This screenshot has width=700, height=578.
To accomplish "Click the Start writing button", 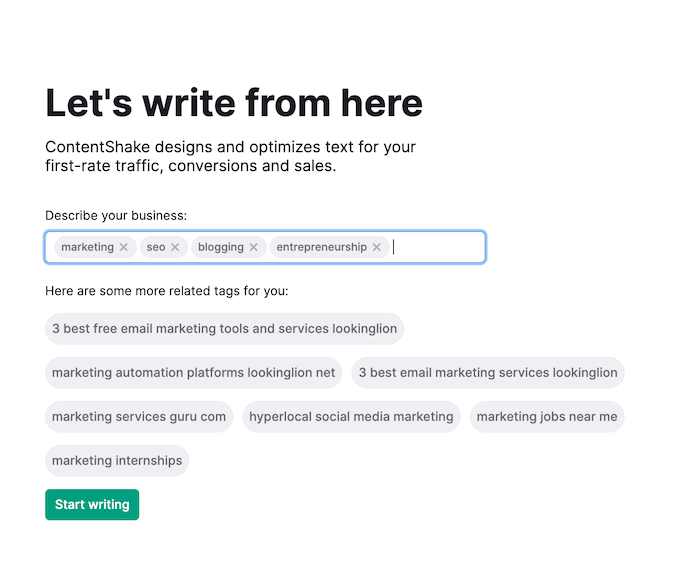I will [x=92, y=505].
